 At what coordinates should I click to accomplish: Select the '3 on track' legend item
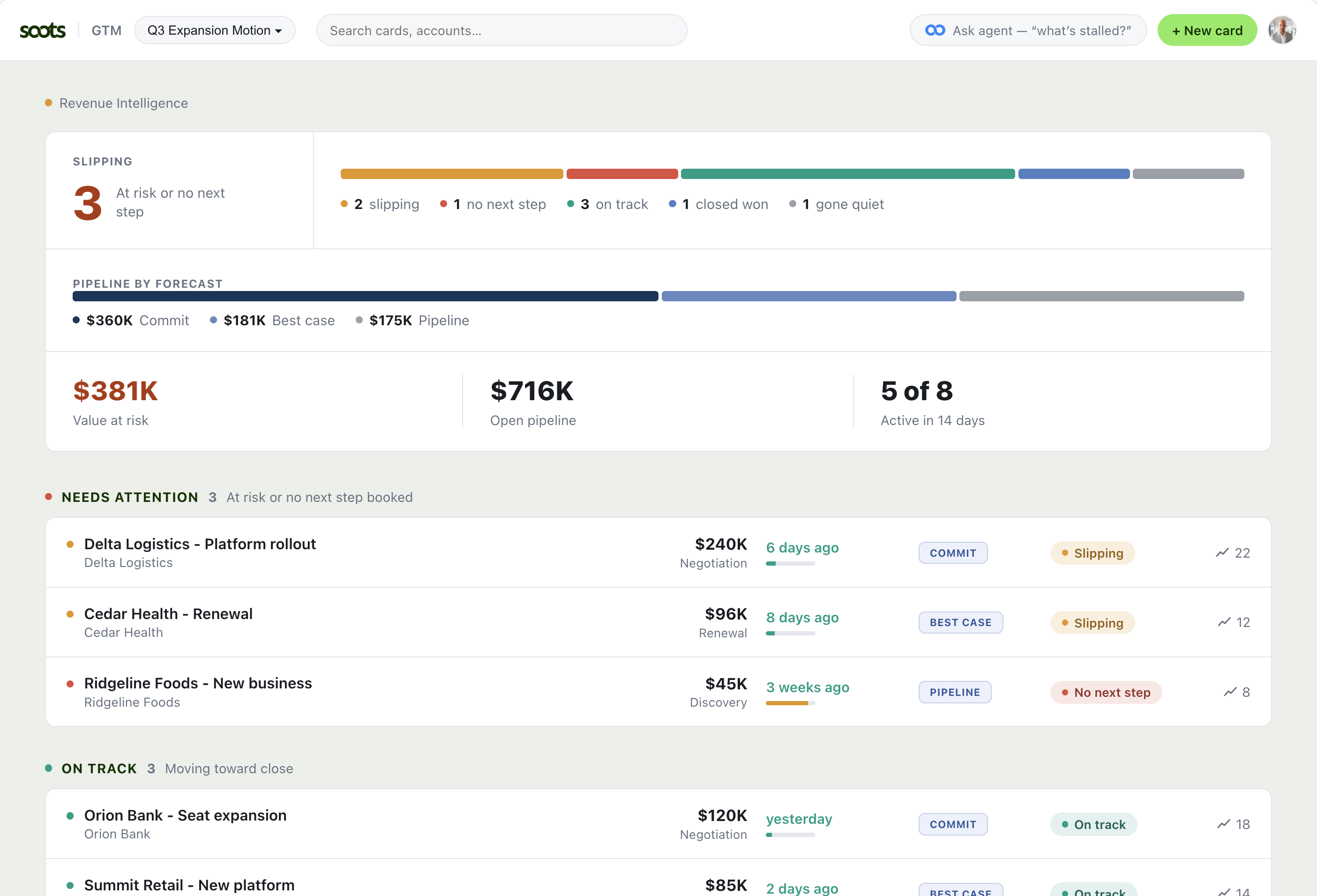(x=607, y=205)
